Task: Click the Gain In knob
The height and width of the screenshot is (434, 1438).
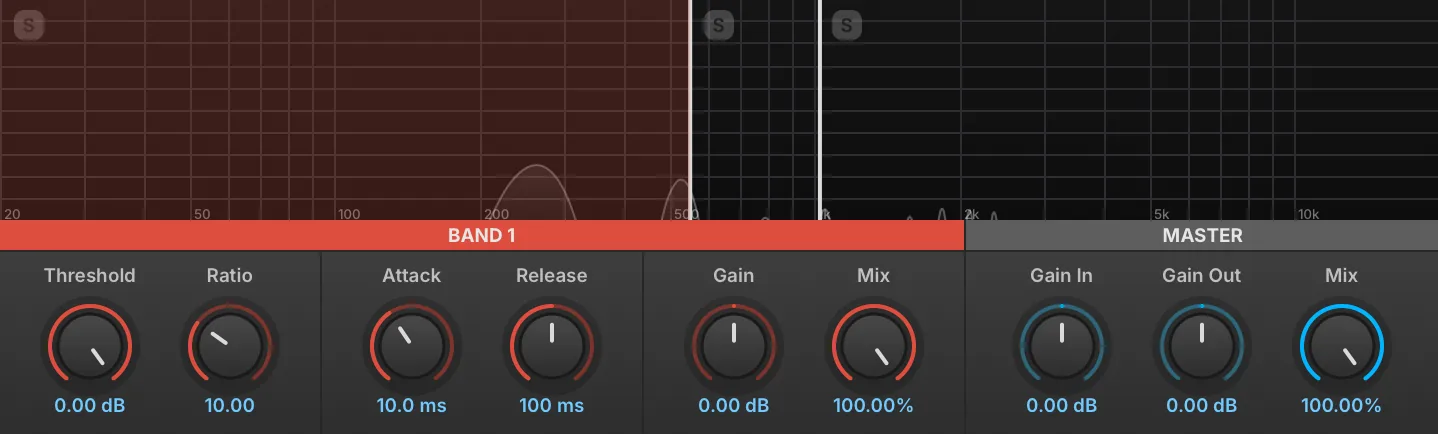Action: coord(1061,345)
